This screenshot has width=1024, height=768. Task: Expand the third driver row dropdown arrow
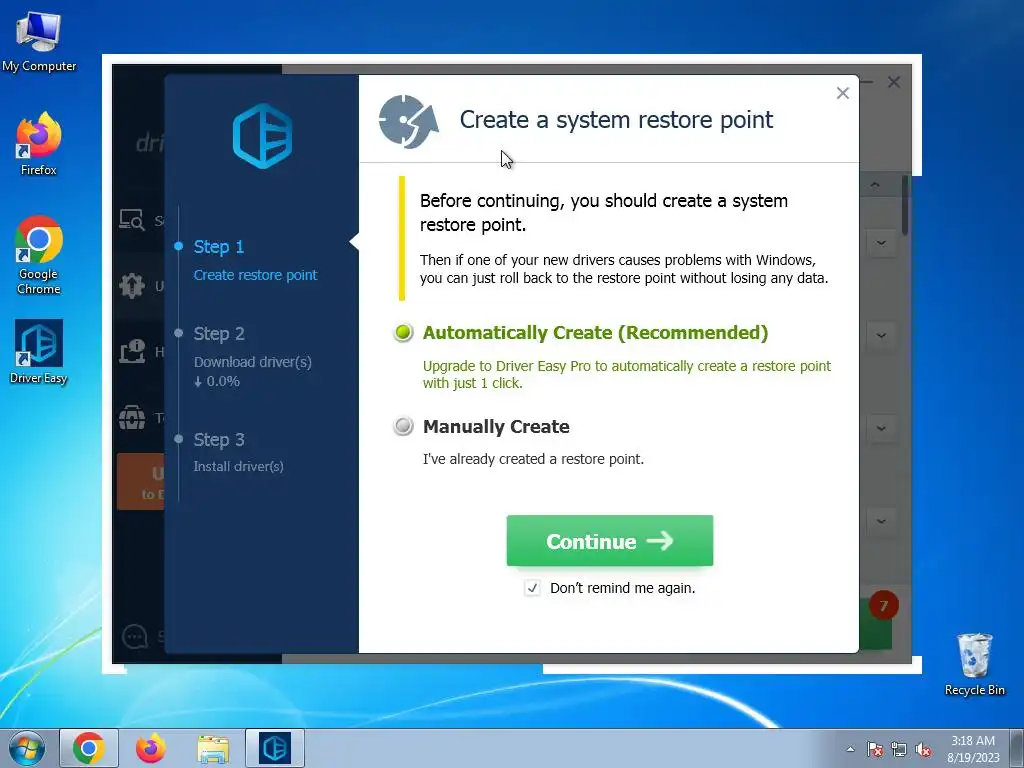point(881,428)
